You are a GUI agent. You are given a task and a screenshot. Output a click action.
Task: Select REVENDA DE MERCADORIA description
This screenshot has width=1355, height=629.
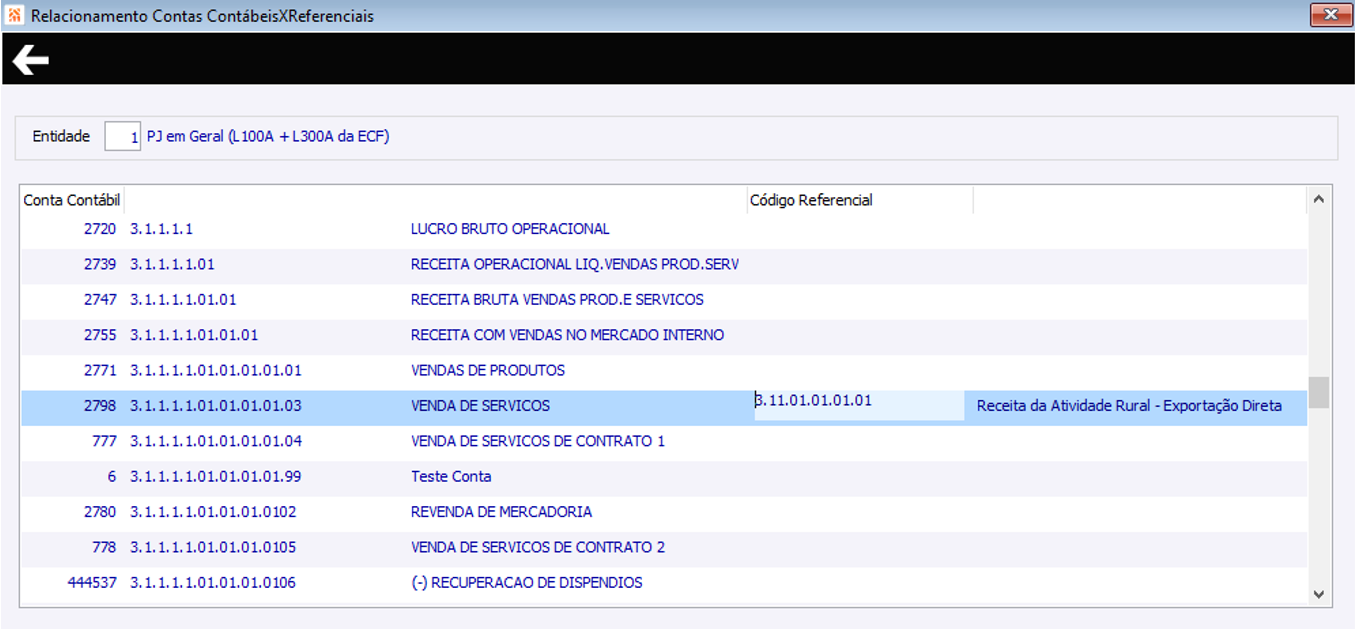tap(501, 512)
